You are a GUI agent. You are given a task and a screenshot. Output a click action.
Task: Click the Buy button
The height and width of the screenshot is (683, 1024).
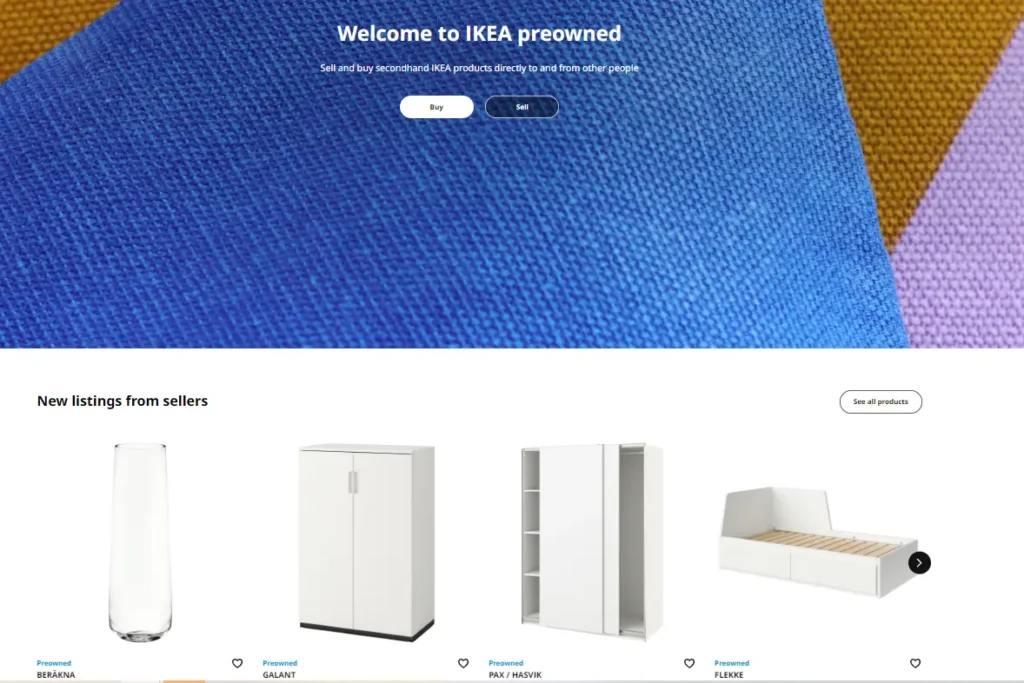coord(436,107)
